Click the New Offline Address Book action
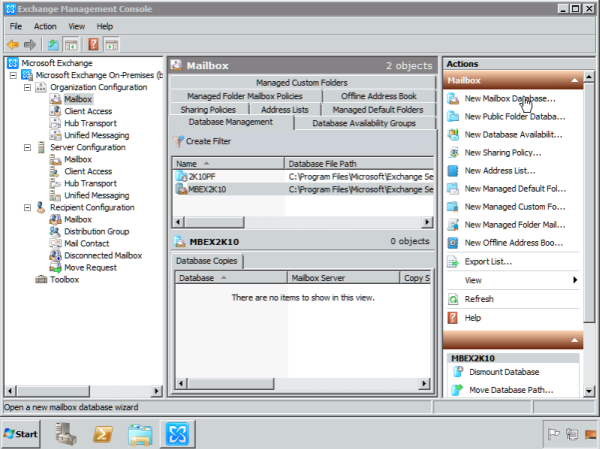Image resolution: width=600 pixels, height=449 pixels. [x=513, y=243]
